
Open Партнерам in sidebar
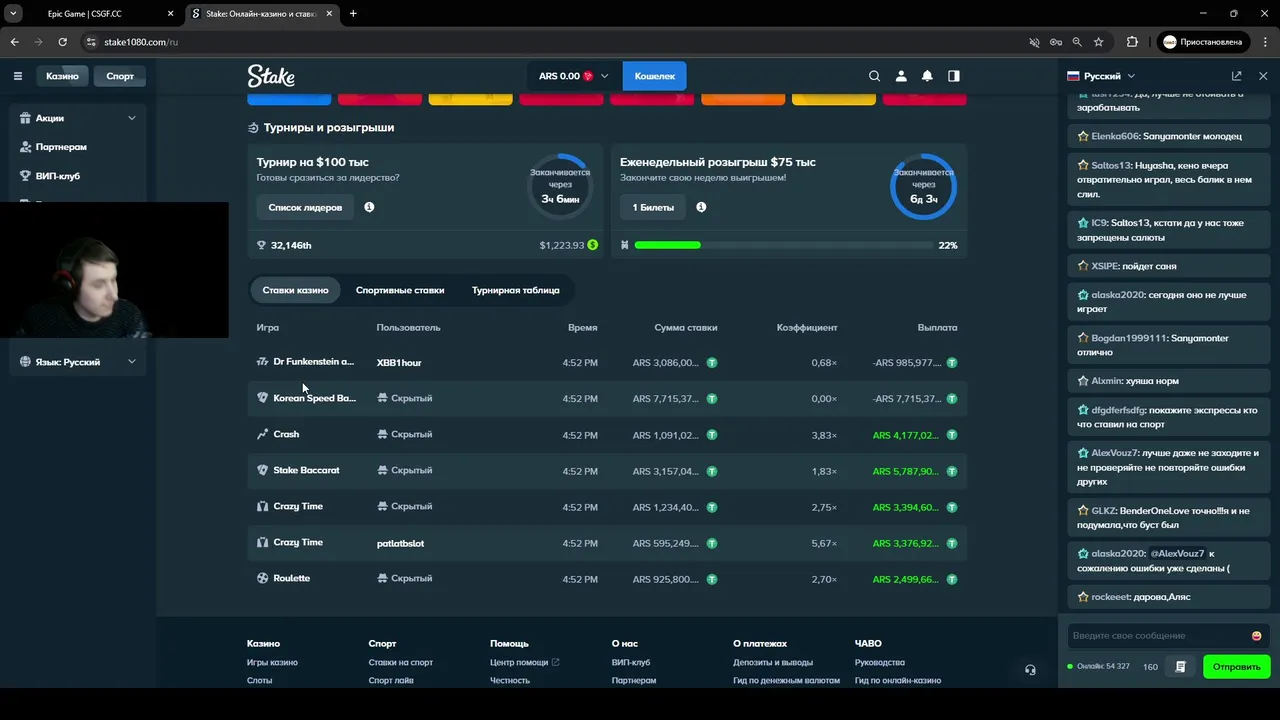(x=61, y=147)
